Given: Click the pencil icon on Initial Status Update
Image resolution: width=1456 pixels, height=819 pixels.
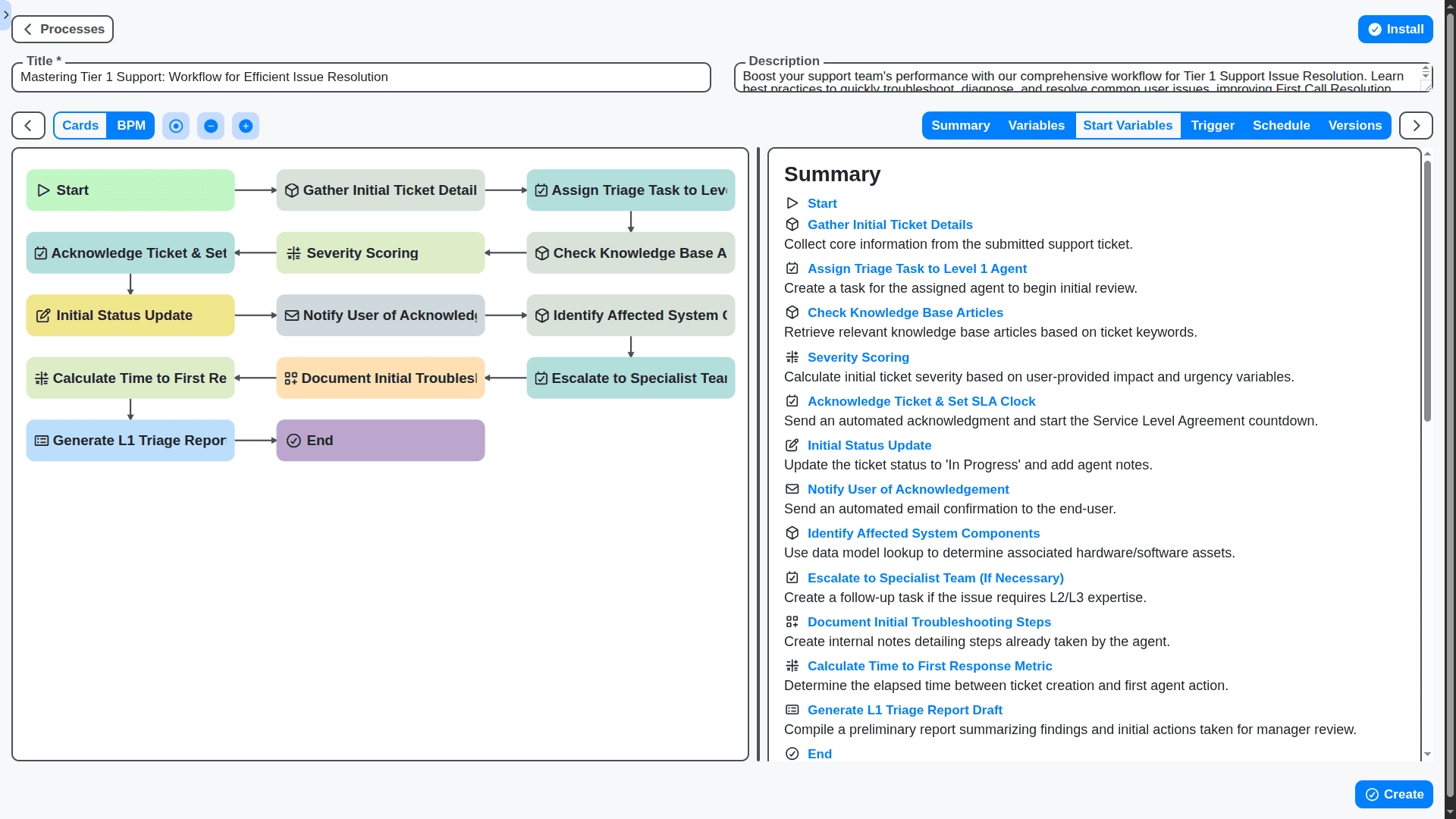Looking at the screenshot, I should pos(43,315).
